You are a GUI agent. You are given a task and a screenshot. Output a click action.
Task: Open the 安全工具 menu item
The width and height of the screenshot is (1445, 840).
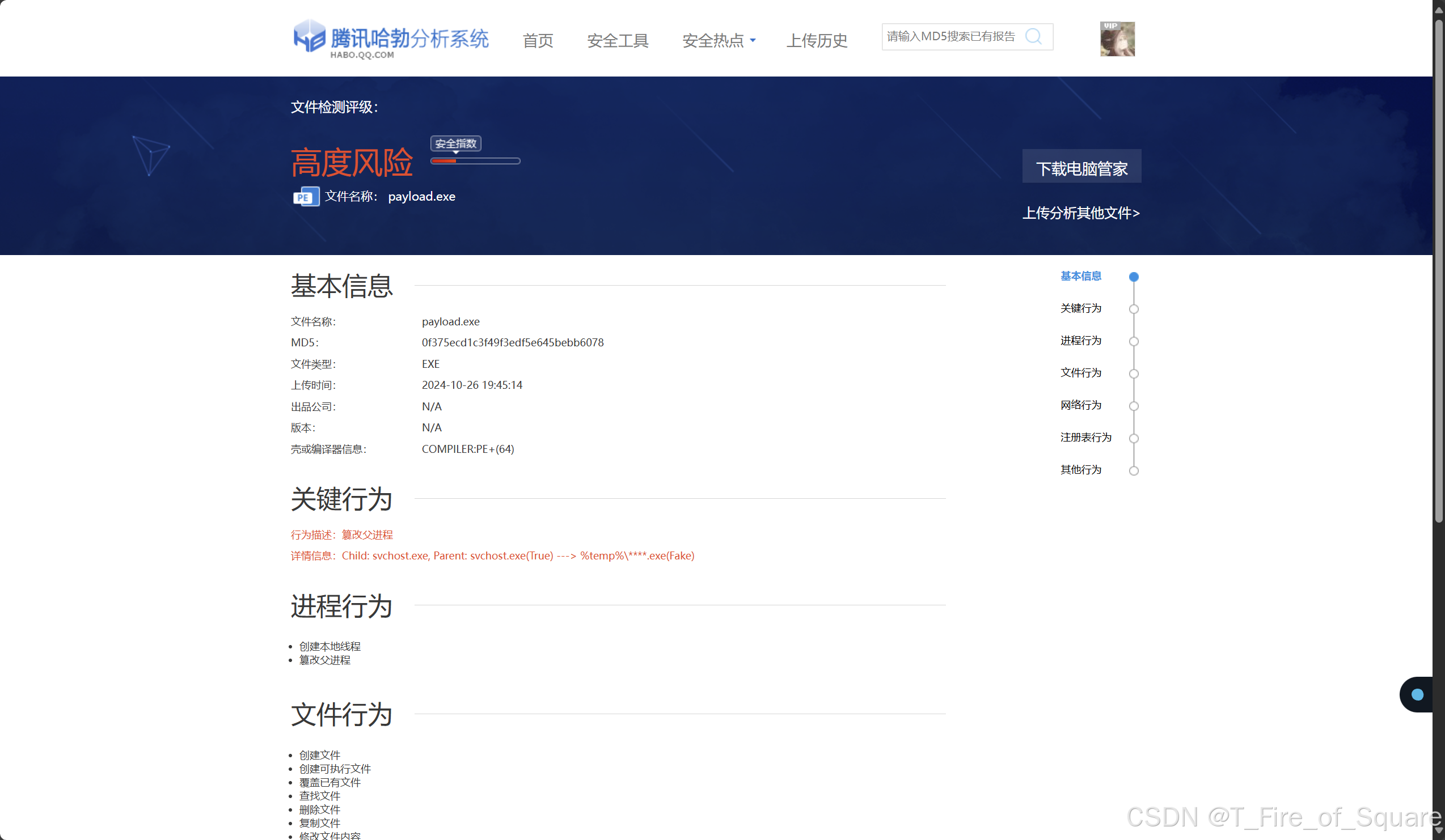pyautogui.click(x=617, y=41)
